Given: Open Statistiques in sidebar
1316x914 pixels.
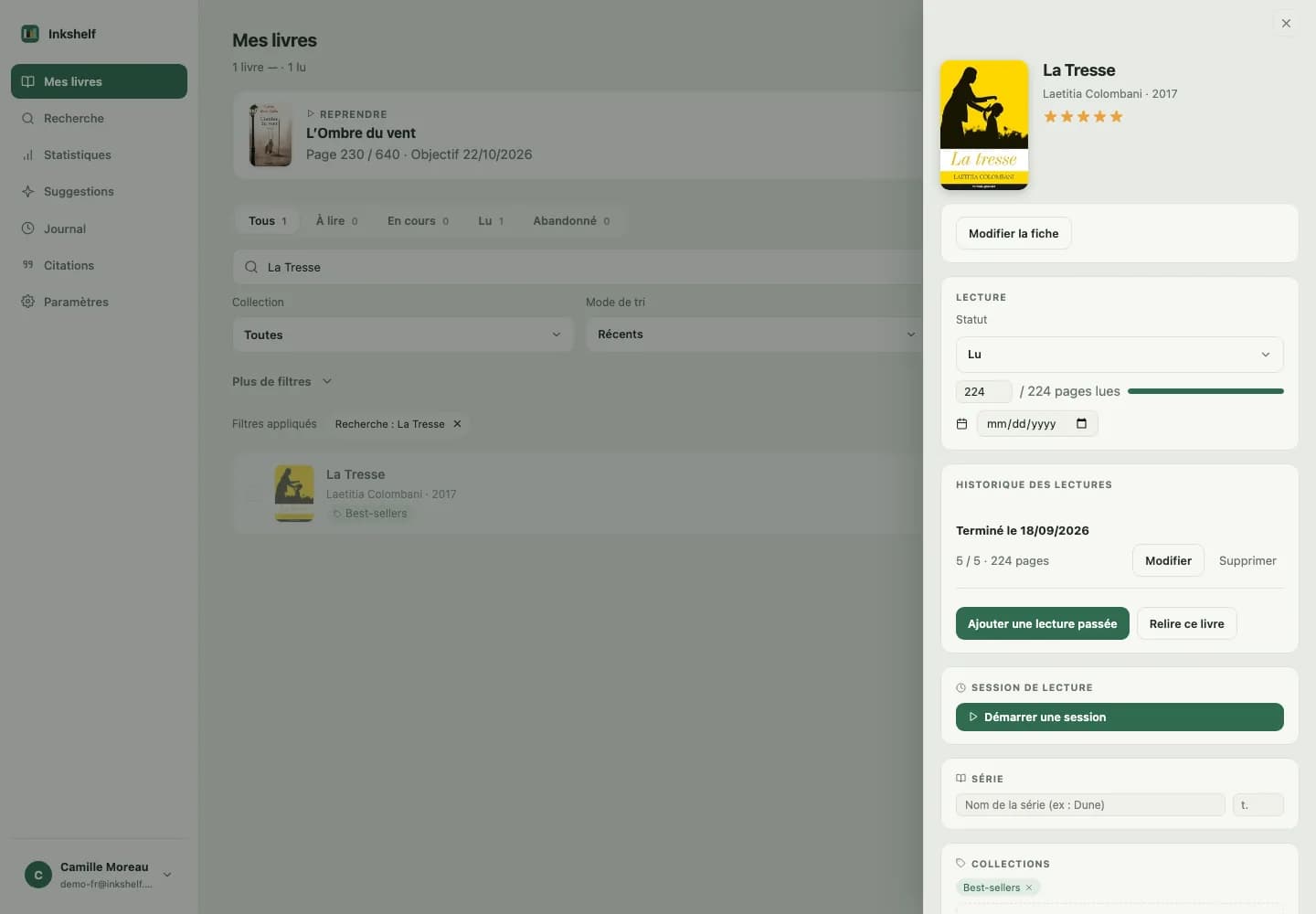Looking at the screenshot, I should click(99, 154).
